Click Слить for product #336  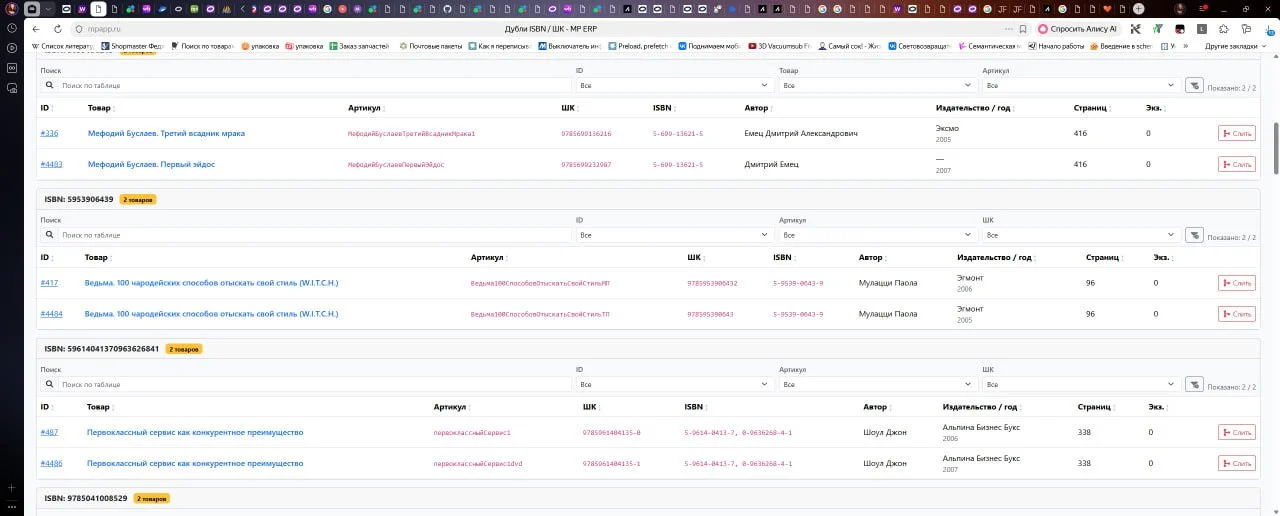tap(1236, 133)
